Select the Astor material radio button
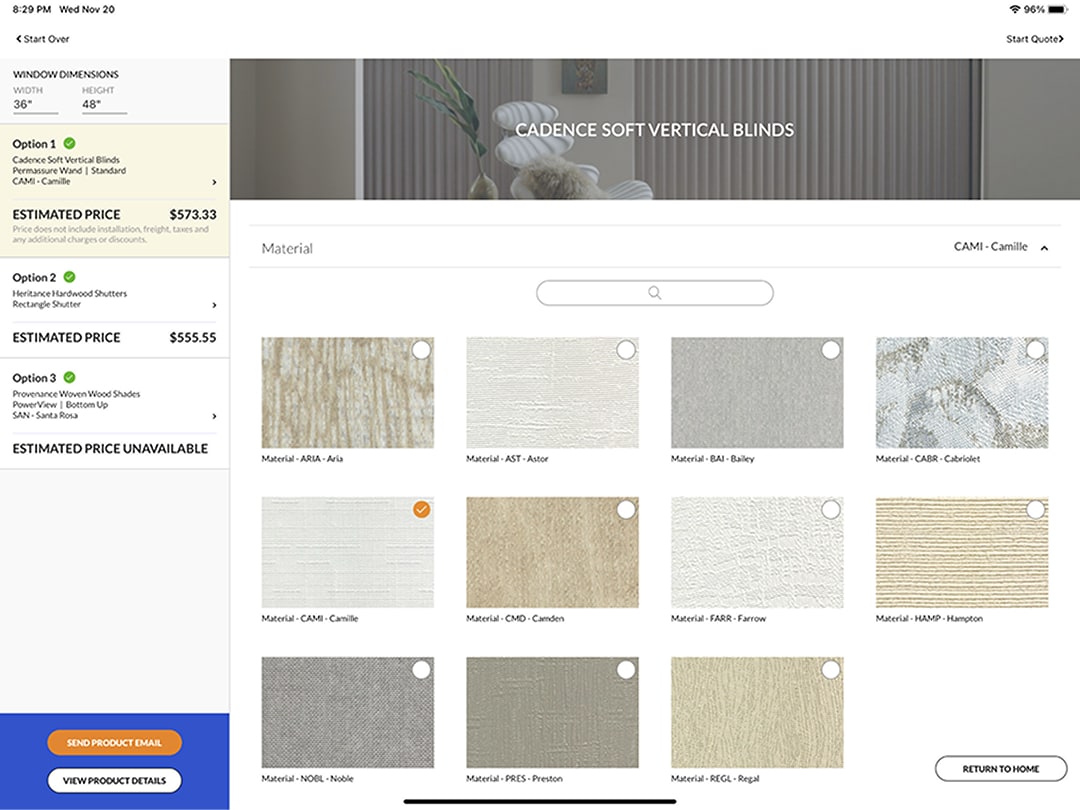 626,350
